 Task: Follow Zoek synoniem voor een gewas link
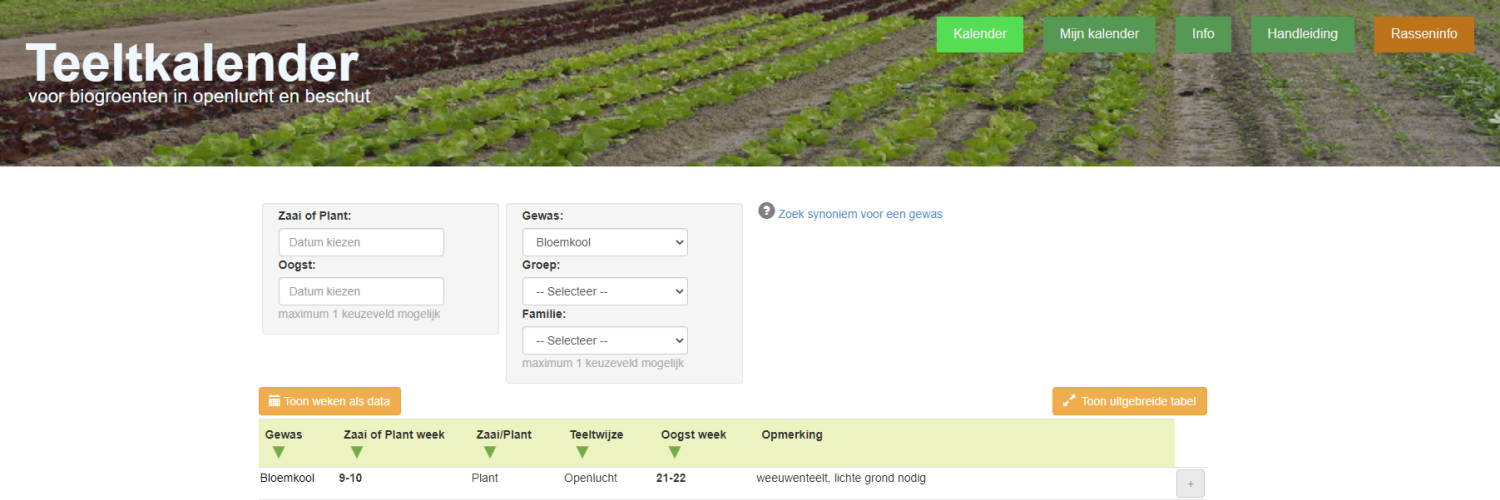(x=860, y=214)
